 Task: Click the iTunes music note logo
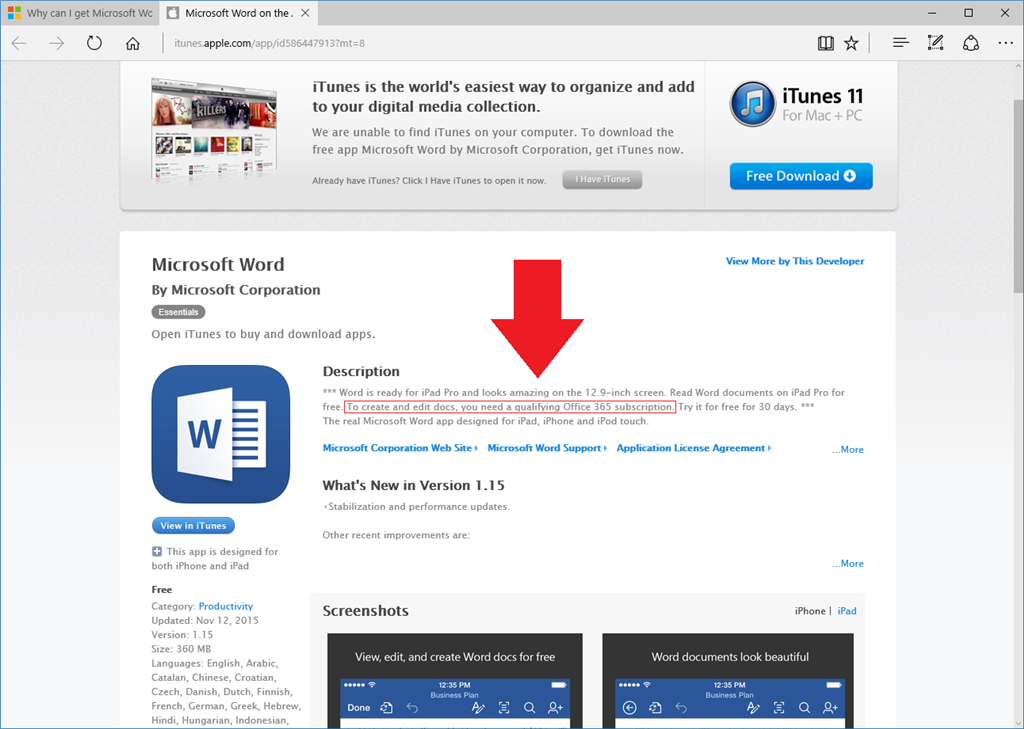753,104
